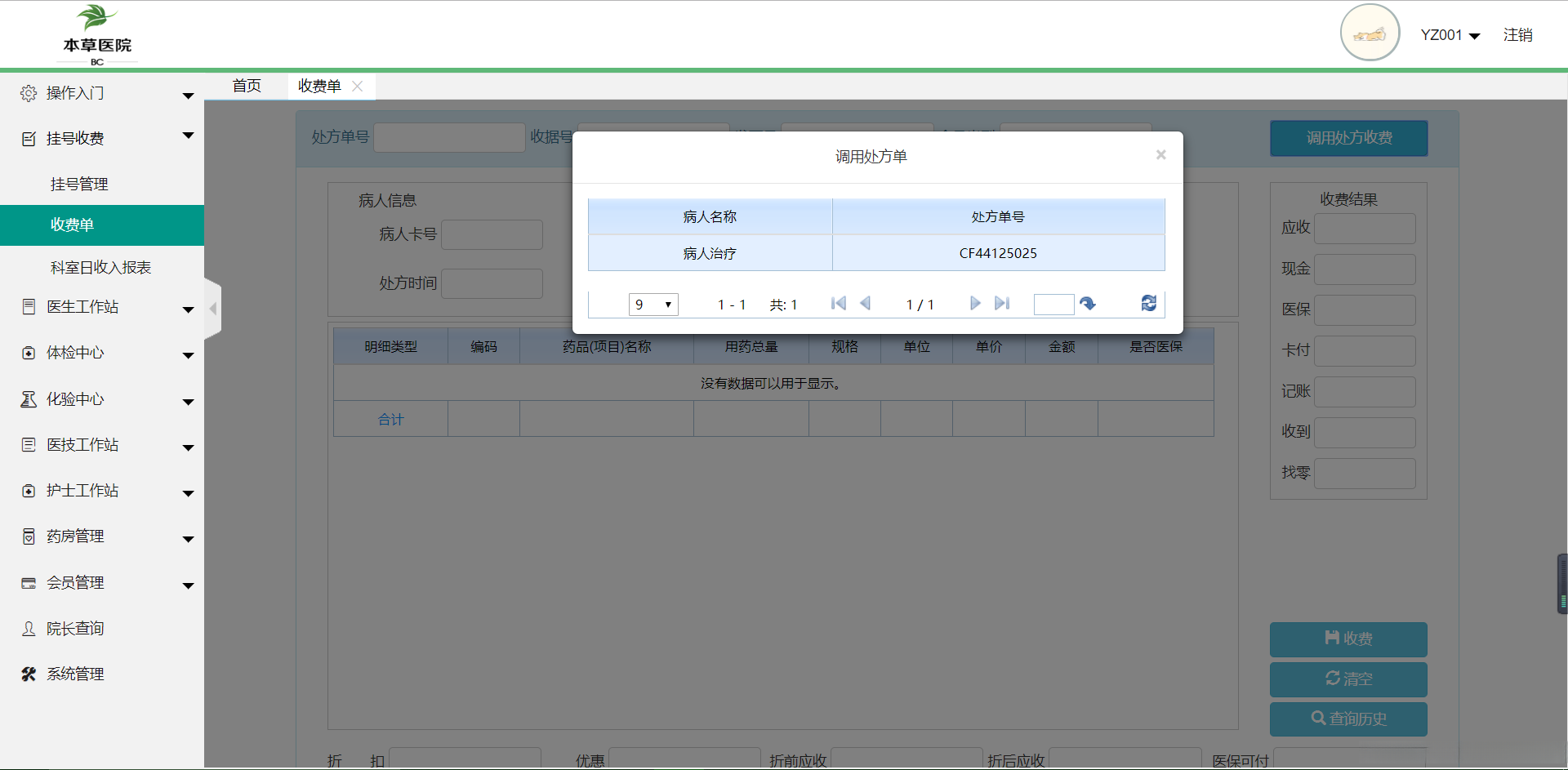Expand the 体检中心 menu arrow
1568x770 pixels.
click(188, 355)
